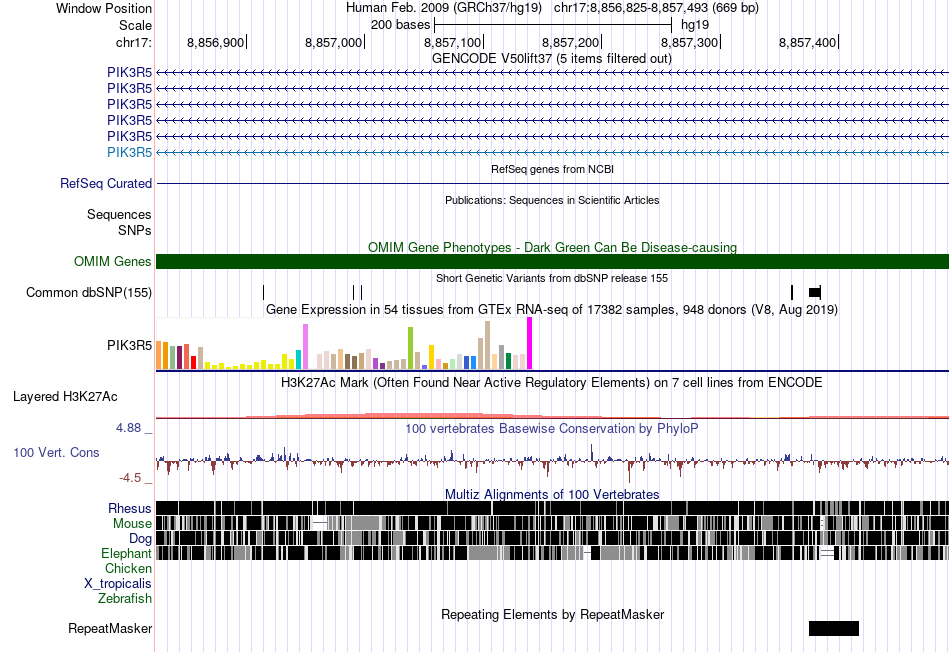
Task: Select the Zebrafish alignment label
Action: (125, 599)
